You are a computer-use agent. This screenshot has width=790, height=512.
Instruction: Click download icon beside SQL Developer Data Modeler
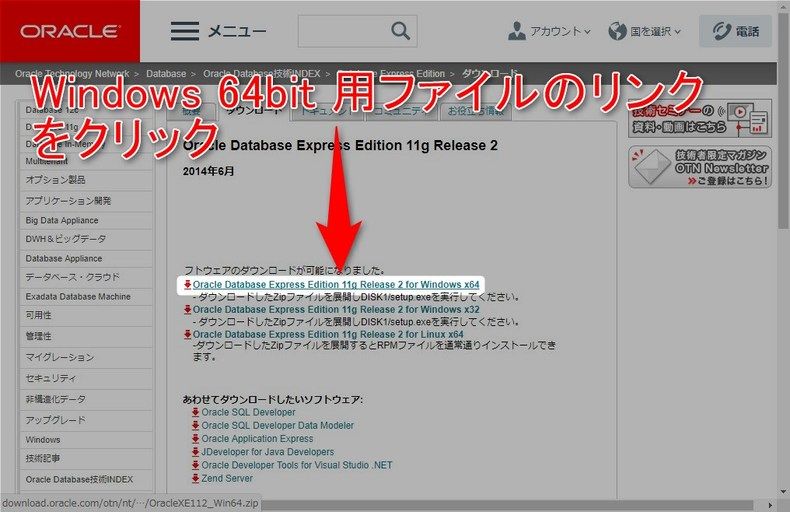195,425
